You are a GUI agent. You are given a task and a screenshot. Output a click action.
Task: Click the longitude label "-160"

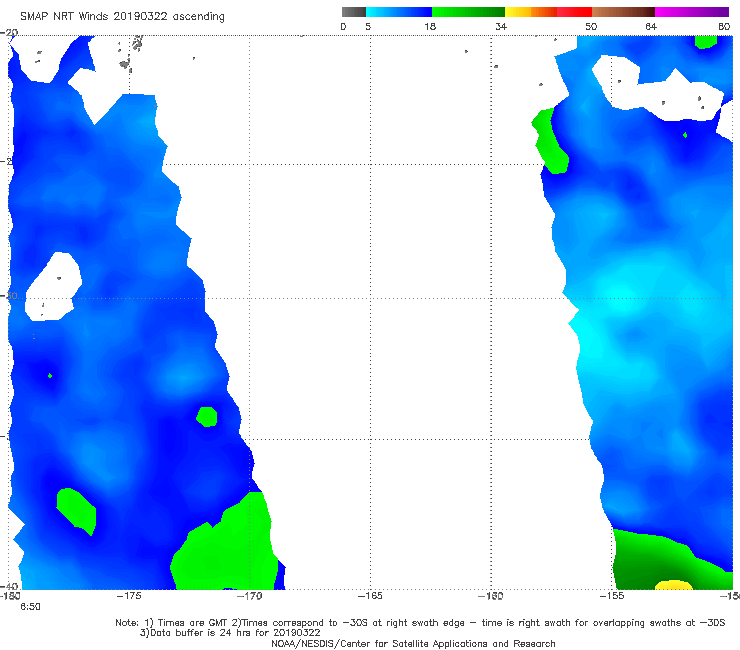point(491,596)
